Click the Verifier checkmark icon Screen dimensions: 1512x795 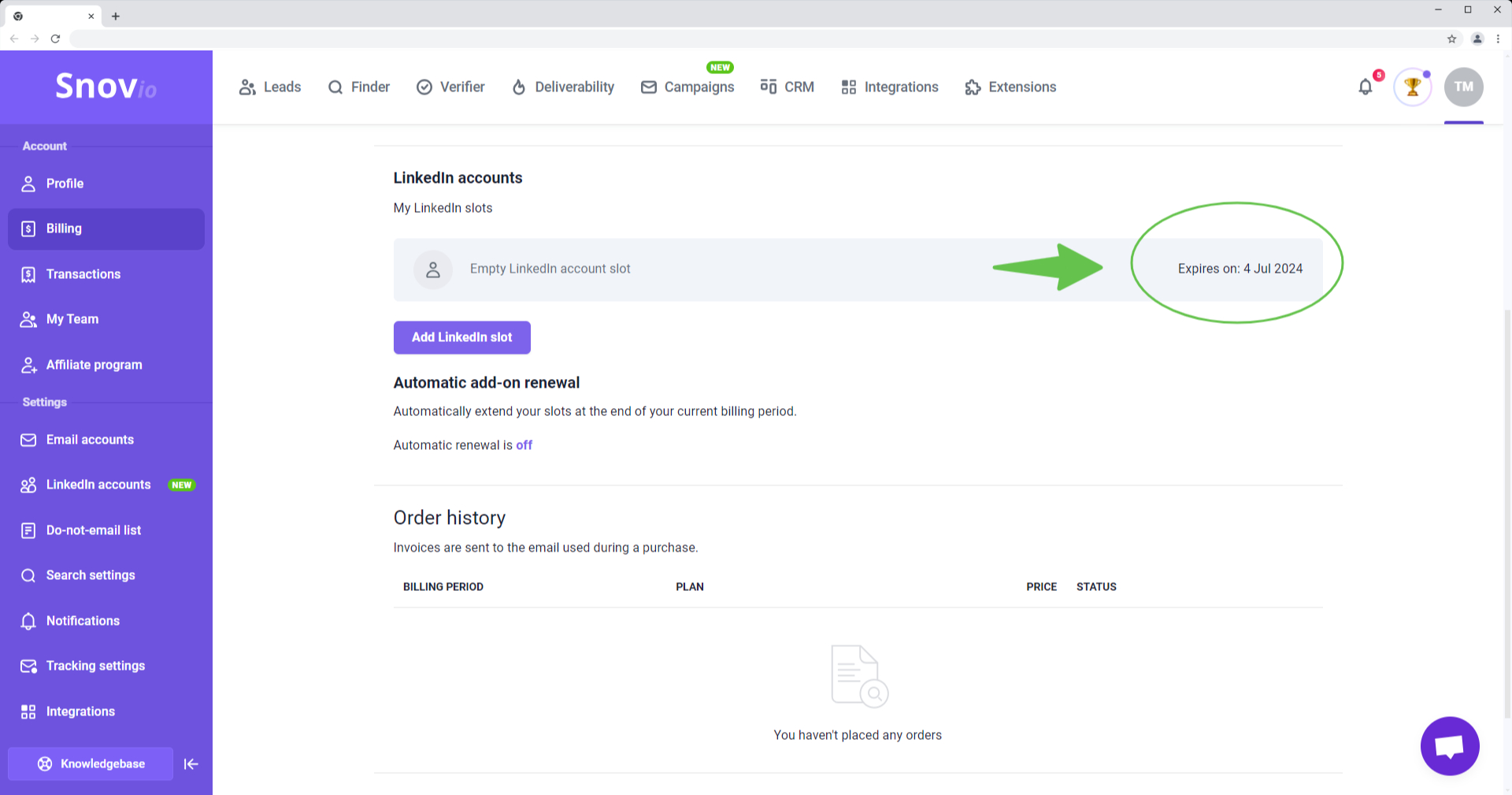click(x=424, y=87)
